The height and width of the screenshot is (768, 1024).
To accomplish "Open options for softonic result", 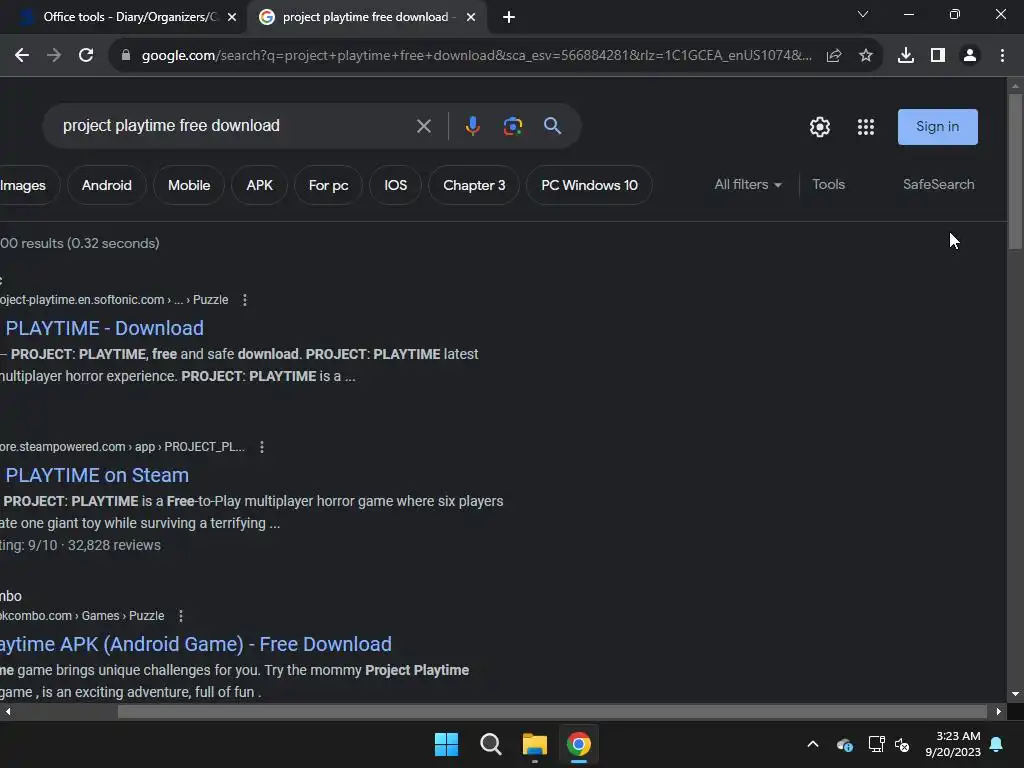I will pos(245,300).
